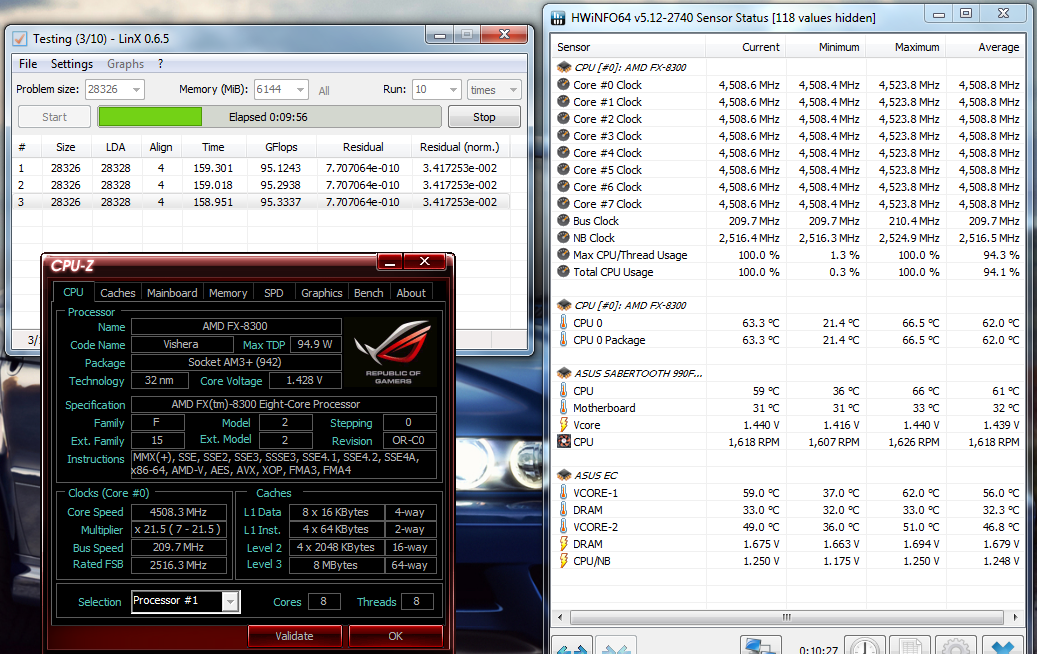The width and height of the screenshot is (1037, 654).
Task: Click the Core Voltage value 1.428 V
Action: coord(304,380)
